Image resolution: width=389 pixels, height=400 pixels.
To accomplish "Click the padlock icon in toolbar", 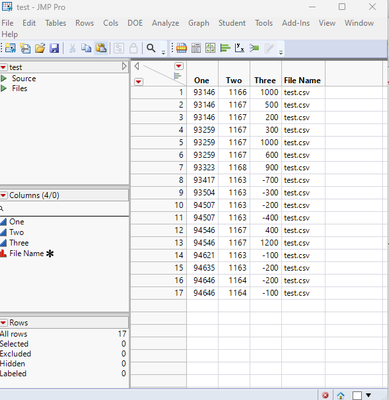I will pyautogui.click(x=133, y=49).
